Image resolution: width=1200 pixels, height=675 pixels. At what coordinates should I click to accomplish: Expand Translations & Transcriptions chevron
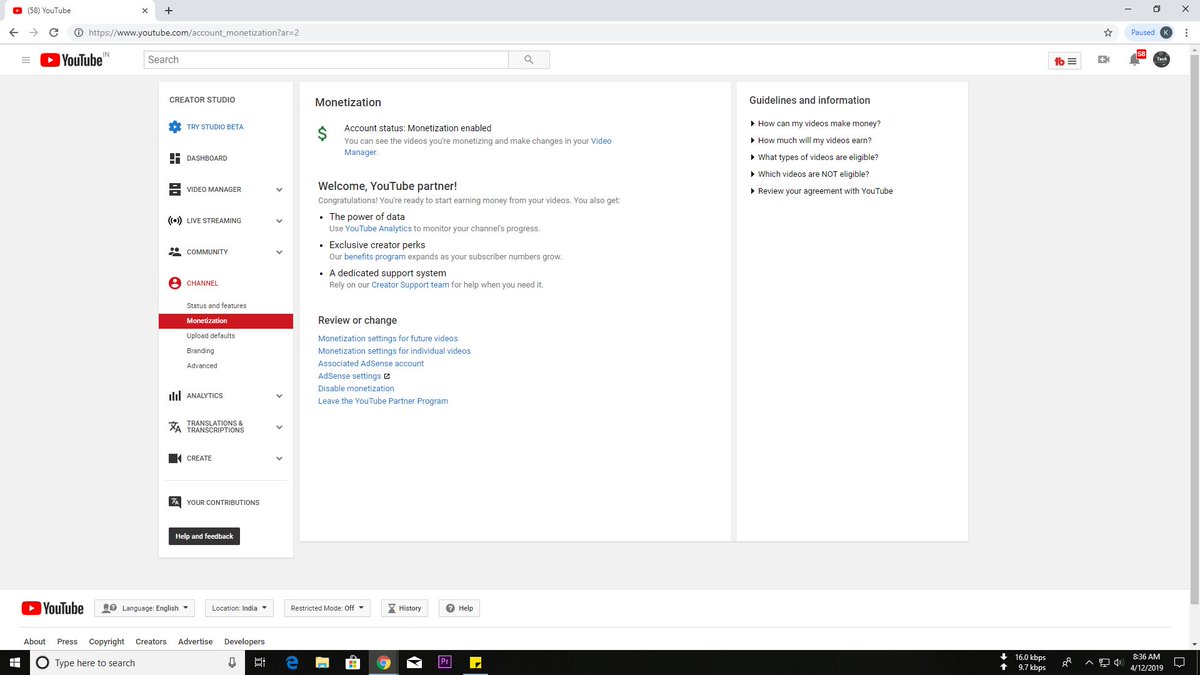point(279,427)
